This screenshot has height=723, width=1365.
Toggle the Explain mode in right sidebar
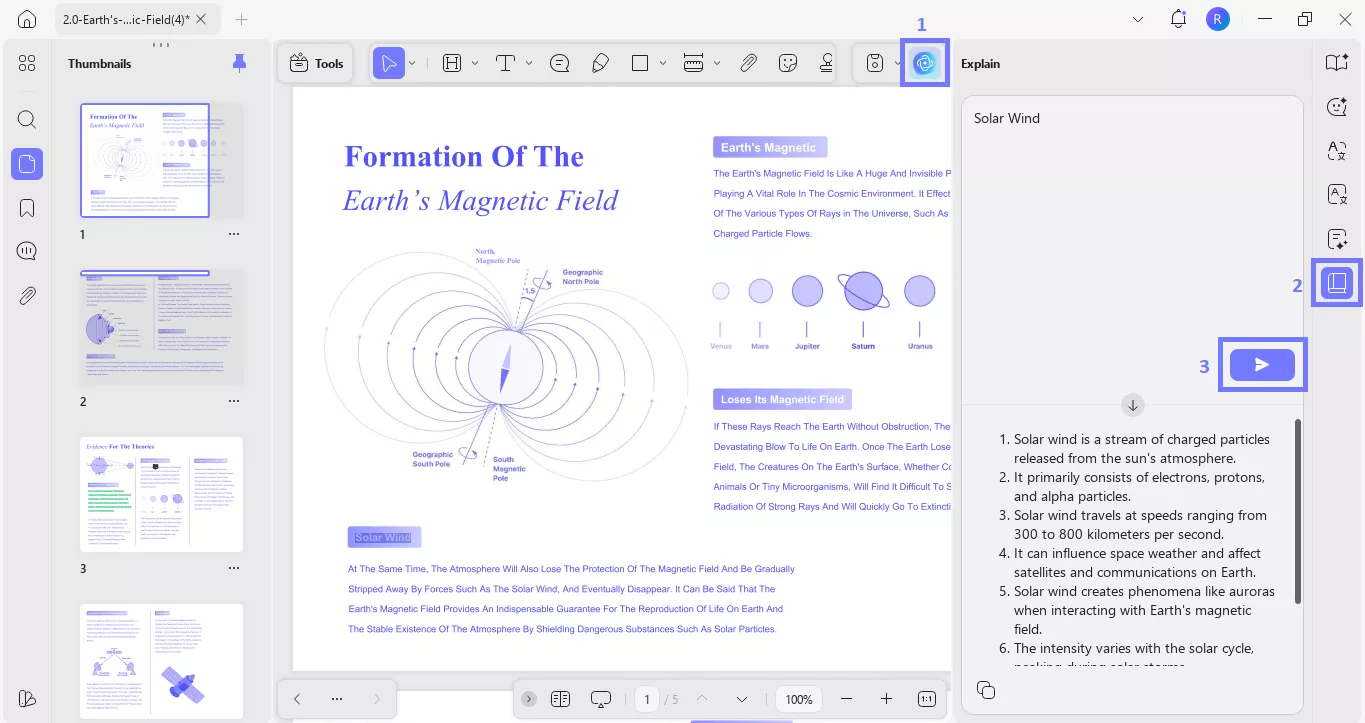tap(1336, 283)
